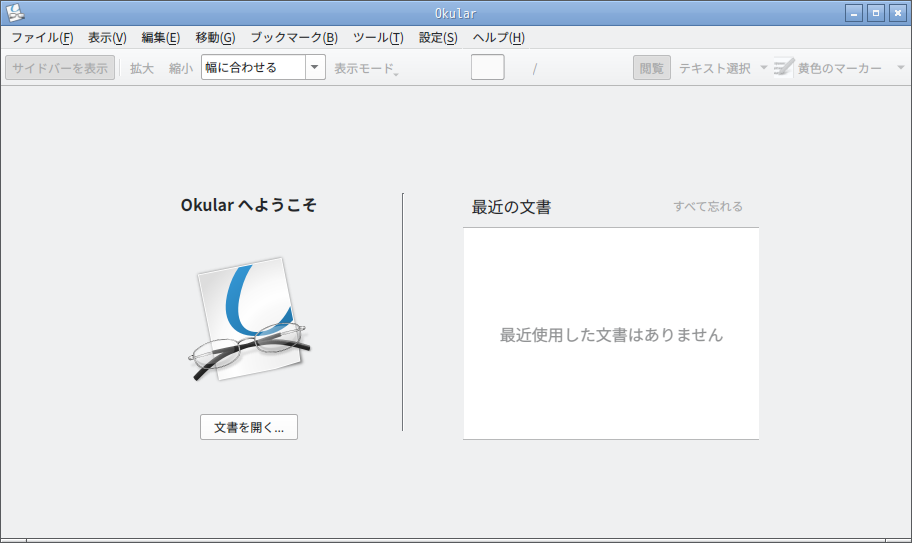The image size is (912, 543).
Task: Open the ツール(T) menu
Action: pyautogui.click(x=378, y=38)
